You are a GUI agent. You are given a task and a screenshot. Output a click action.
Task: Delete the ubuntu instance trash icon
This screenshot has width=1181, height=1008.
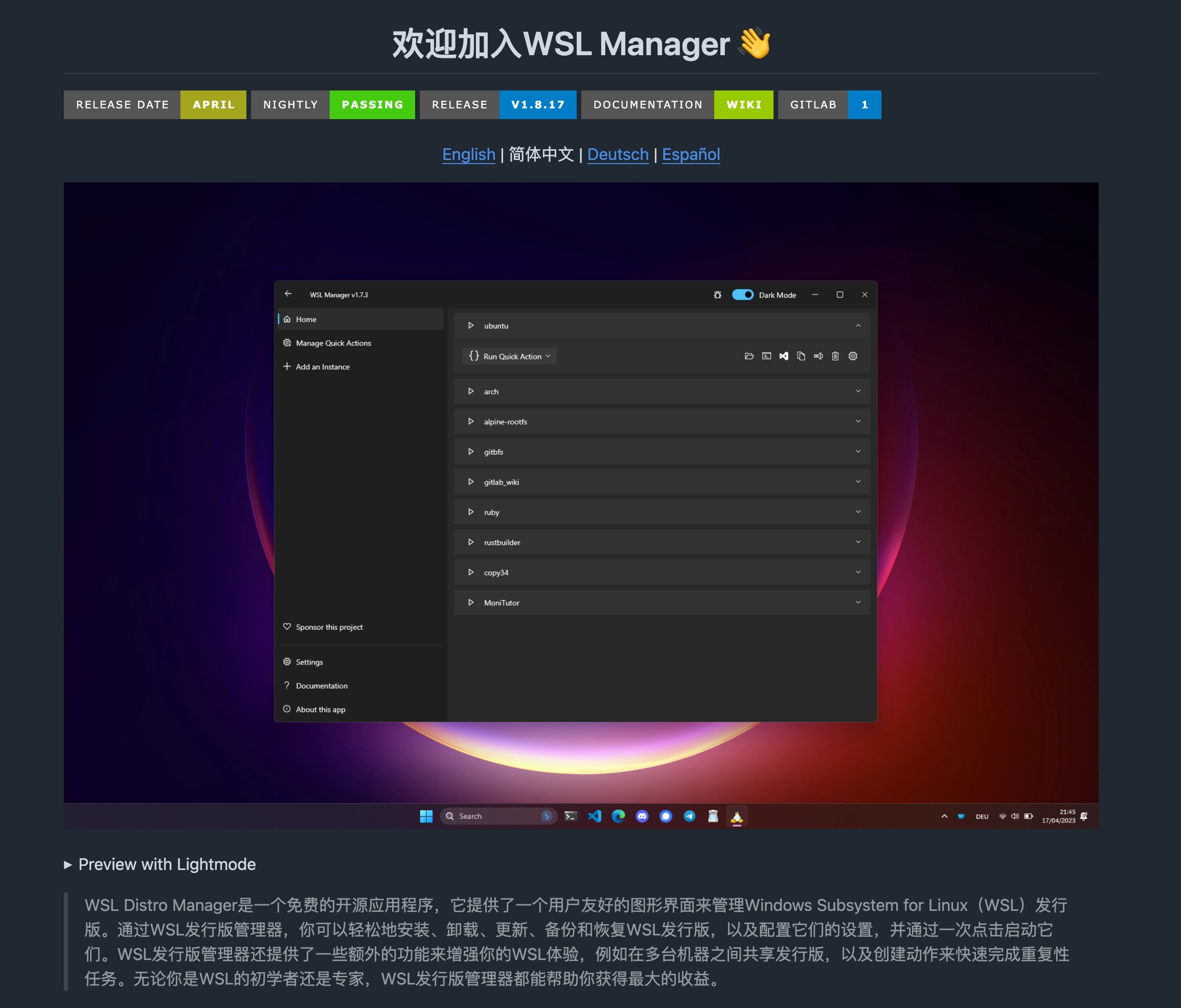point(835,356)
